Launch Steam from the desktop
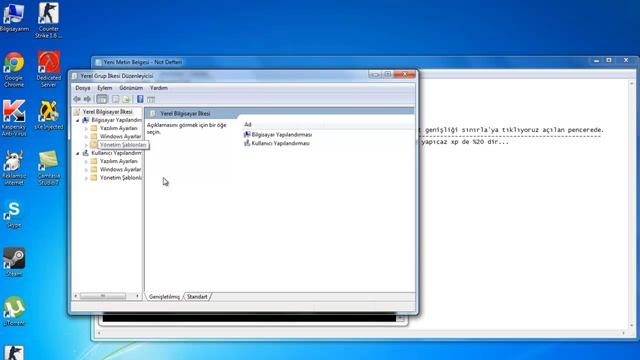Image resolution: width=640 pixels, height=360 pixels. 14,262
